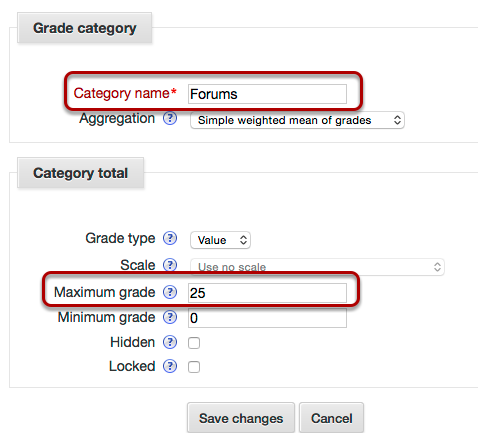Image resolution: width=478 pixels, height=448 pixels.
Task: Click the Save changes button
Action: [241, 418]
